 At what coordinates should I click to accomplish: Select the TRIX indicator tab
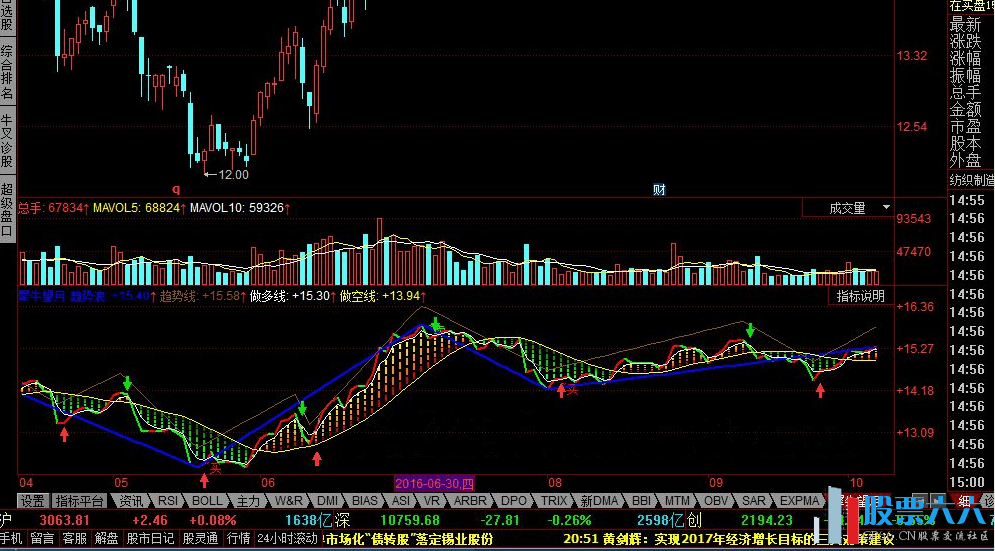554,500
